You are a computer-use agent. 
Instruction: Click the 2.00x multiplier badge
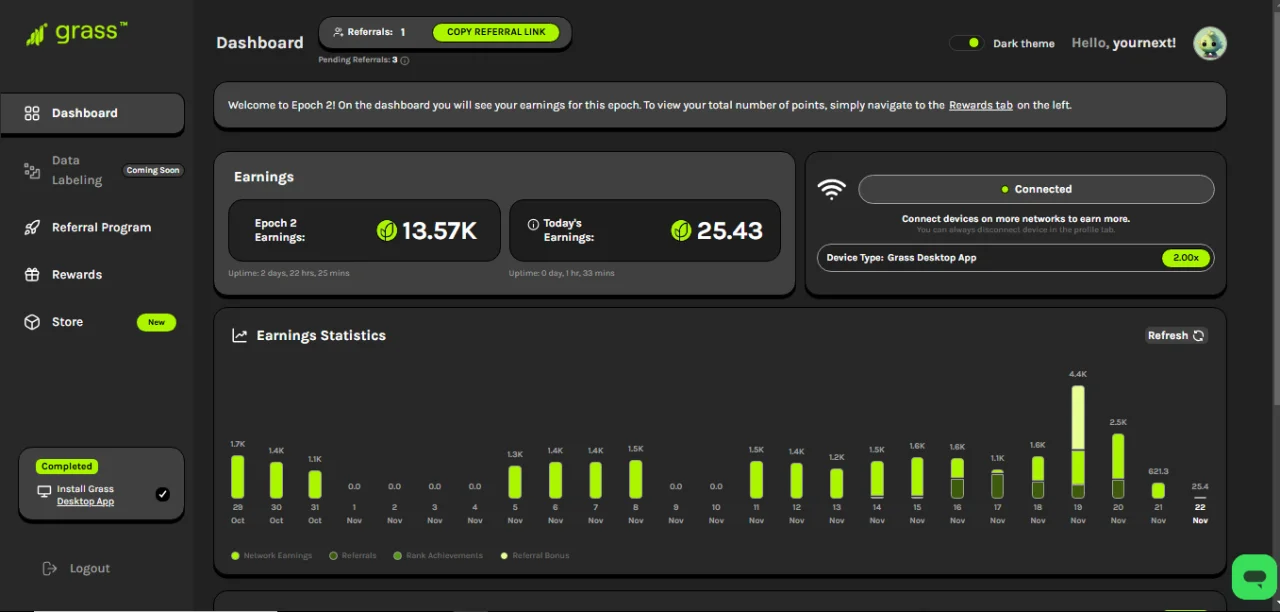tap(1186, 257)
